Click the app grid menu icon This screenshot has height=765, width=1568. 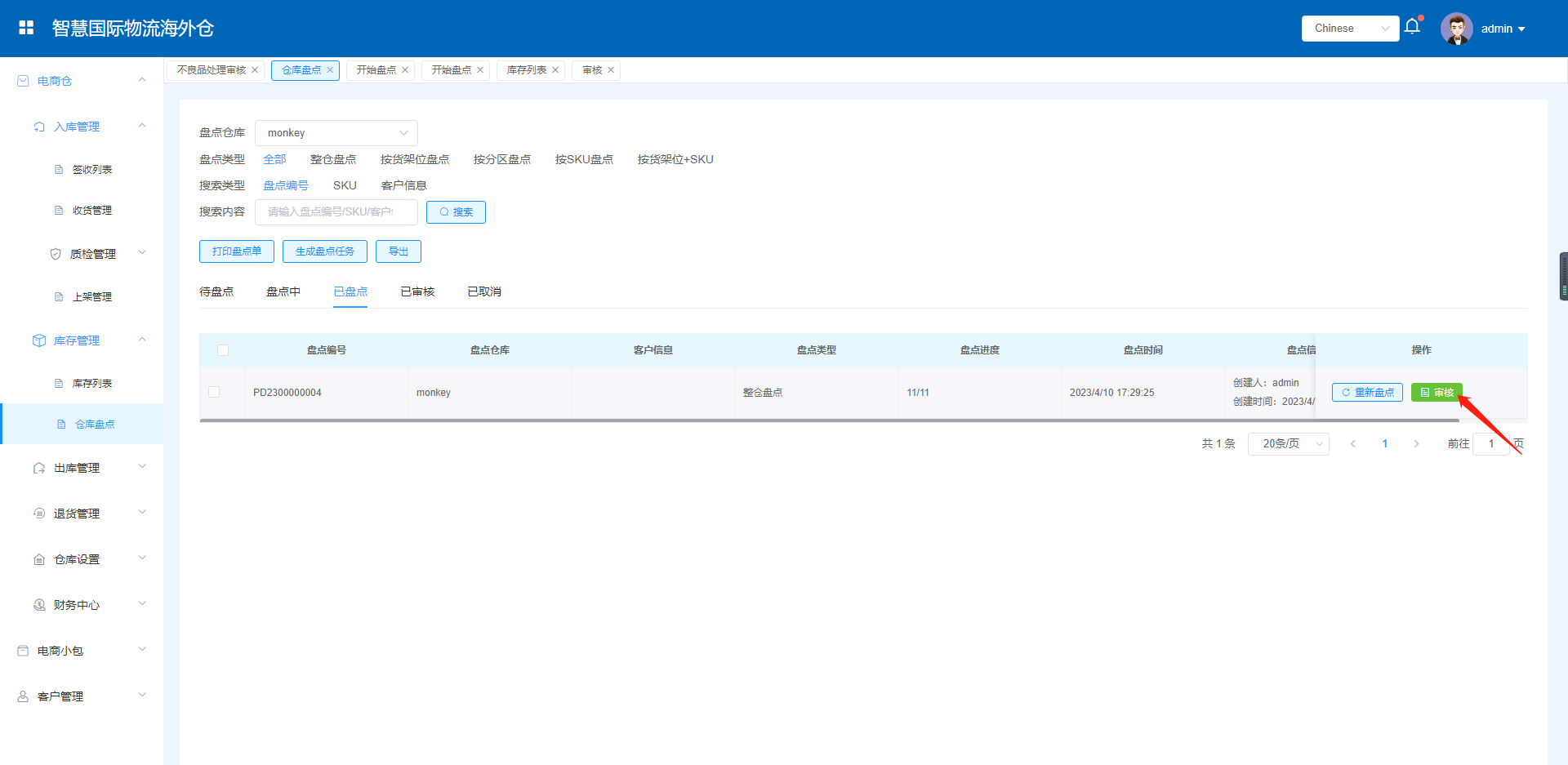[x=26, y=28]
